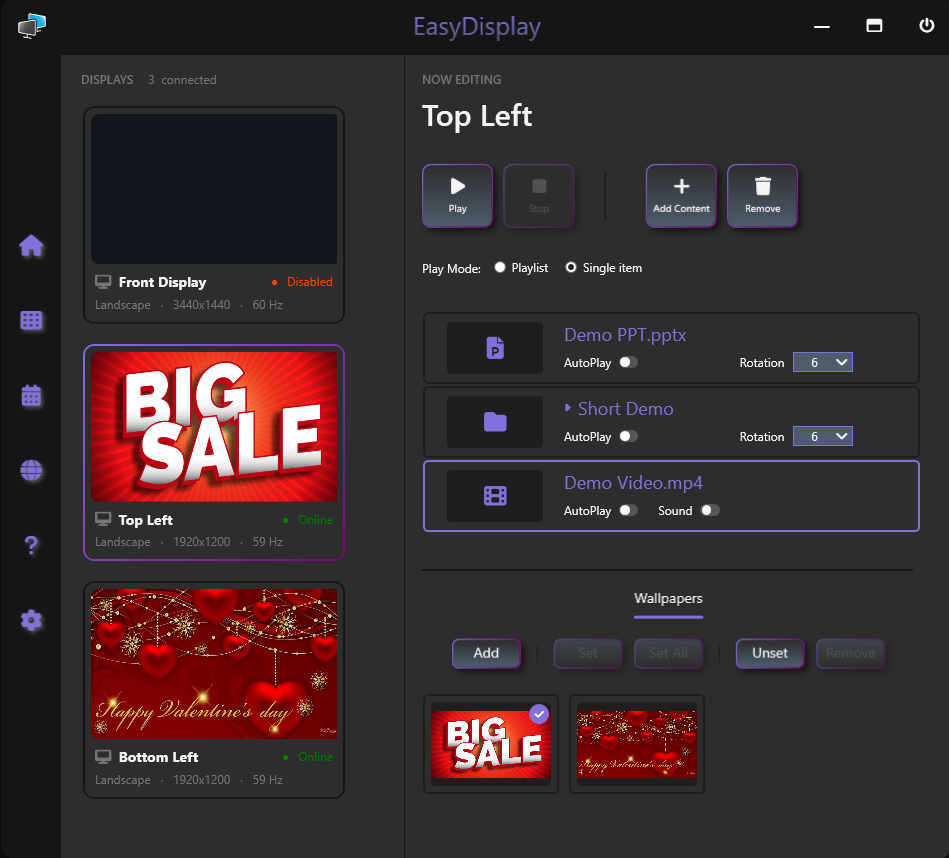Click the wallpaper Set button
This screenshot has height=858, width=949.
tap(588, 653)
